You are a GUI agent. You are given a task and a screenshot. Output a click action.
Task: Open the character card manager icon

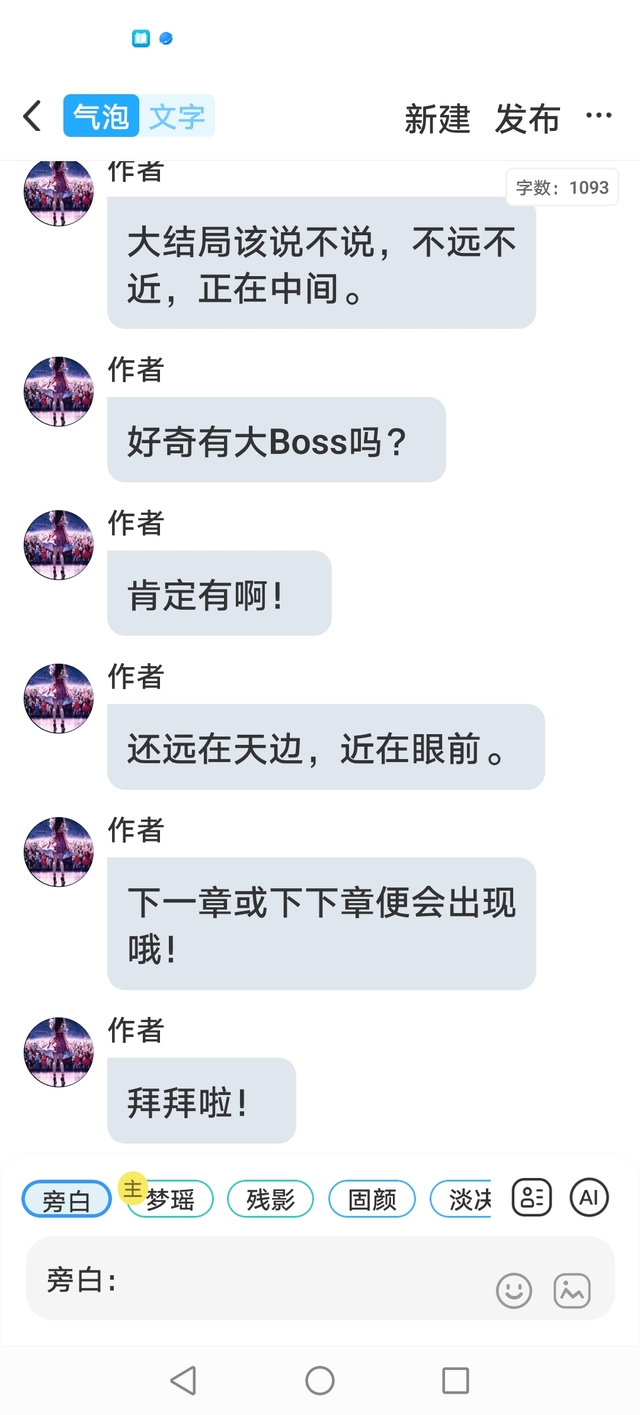tap(532, 1196)
